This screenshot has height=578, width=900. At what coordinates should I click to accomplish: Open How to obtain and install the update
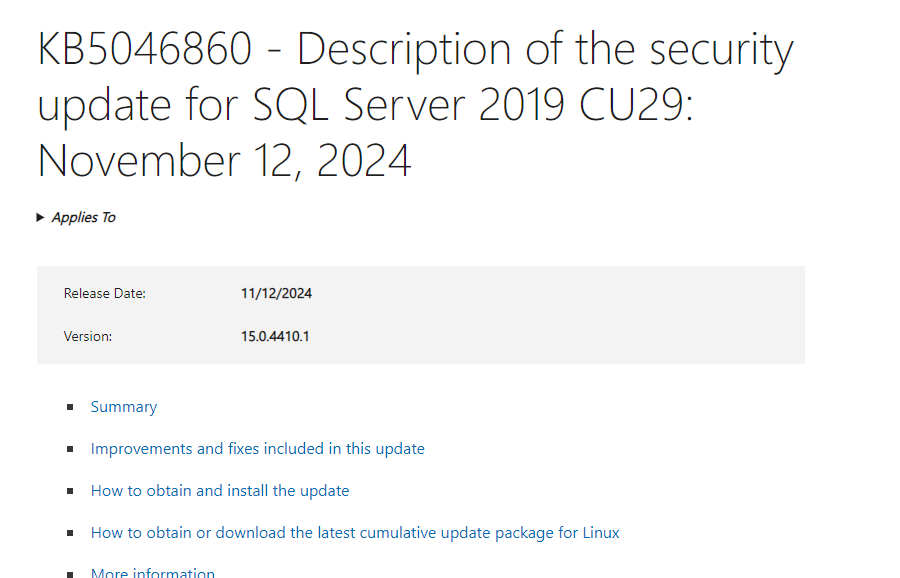point(220,491)
